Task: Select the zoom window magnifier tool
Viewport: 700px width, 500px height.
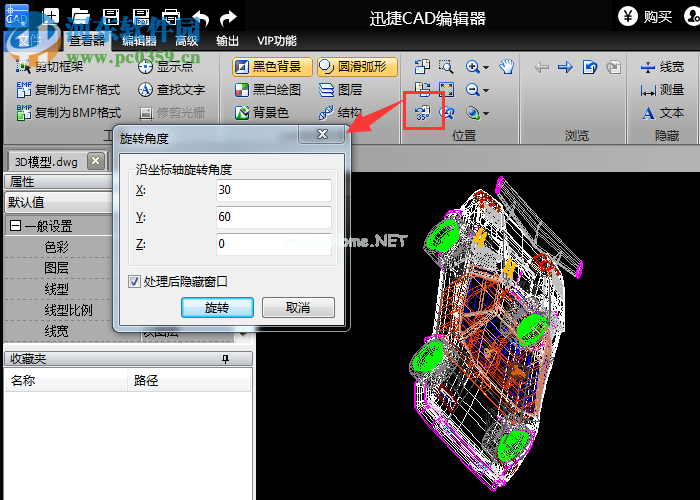Action: coord(446,67)
